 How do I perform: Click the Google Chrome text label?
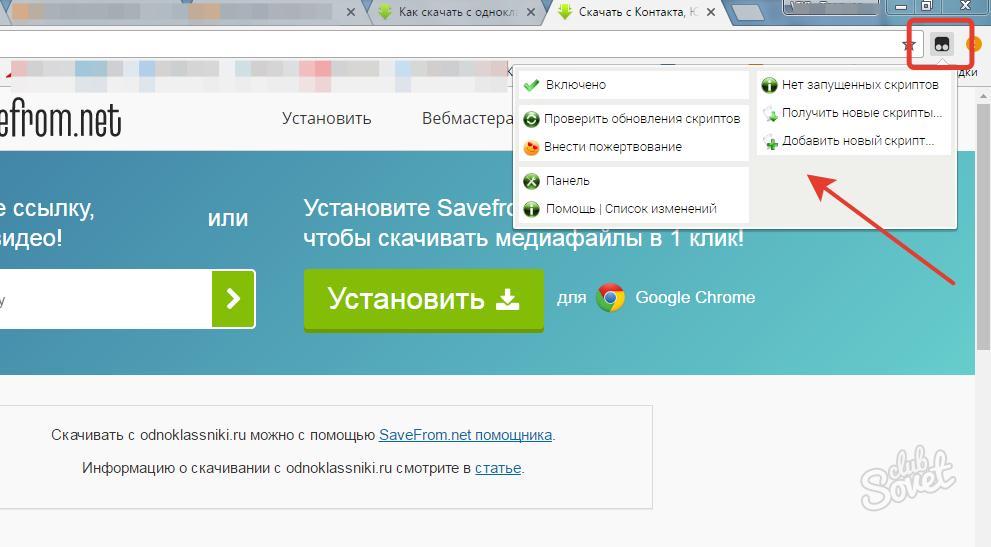pos(695,297)
